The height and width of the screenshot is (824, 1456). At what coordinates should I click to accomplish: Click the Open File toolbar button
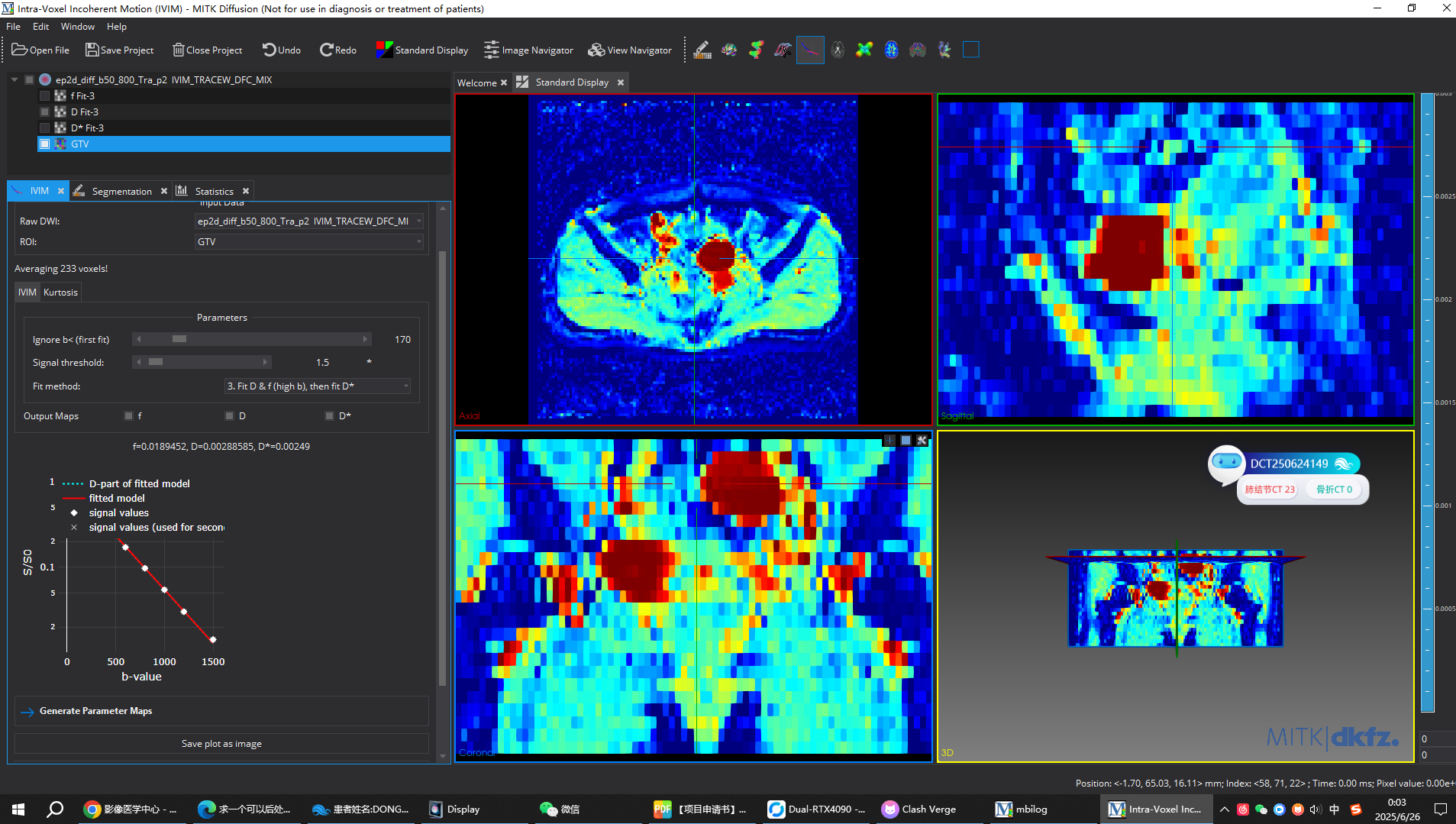pos(40,50)
